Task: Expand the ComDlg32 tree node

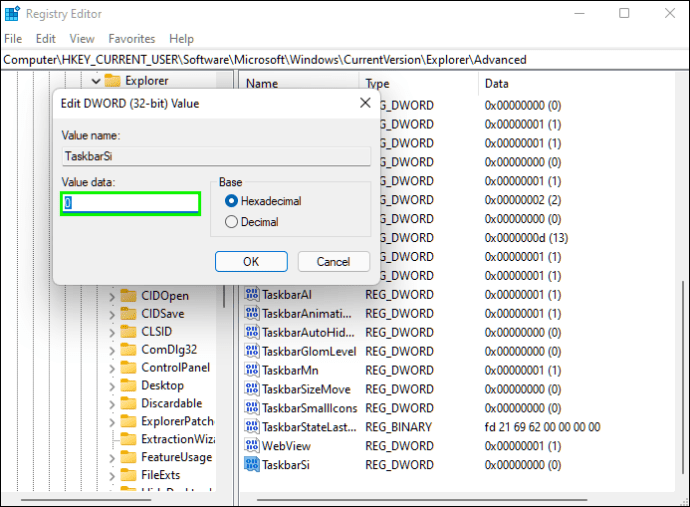Action: coord(112,350)
